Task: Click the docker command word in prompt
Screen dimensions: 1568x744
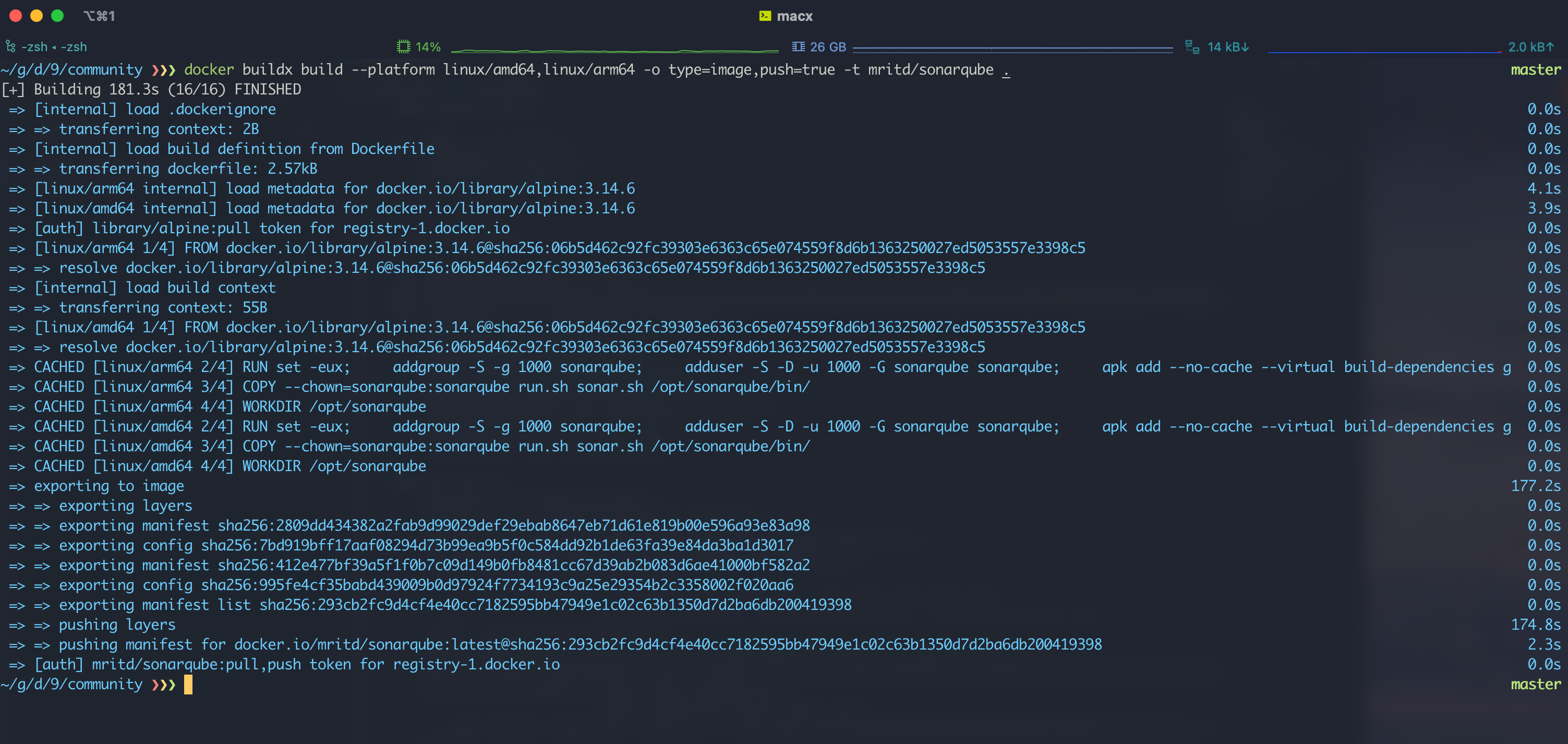Action: click(209, 70)
